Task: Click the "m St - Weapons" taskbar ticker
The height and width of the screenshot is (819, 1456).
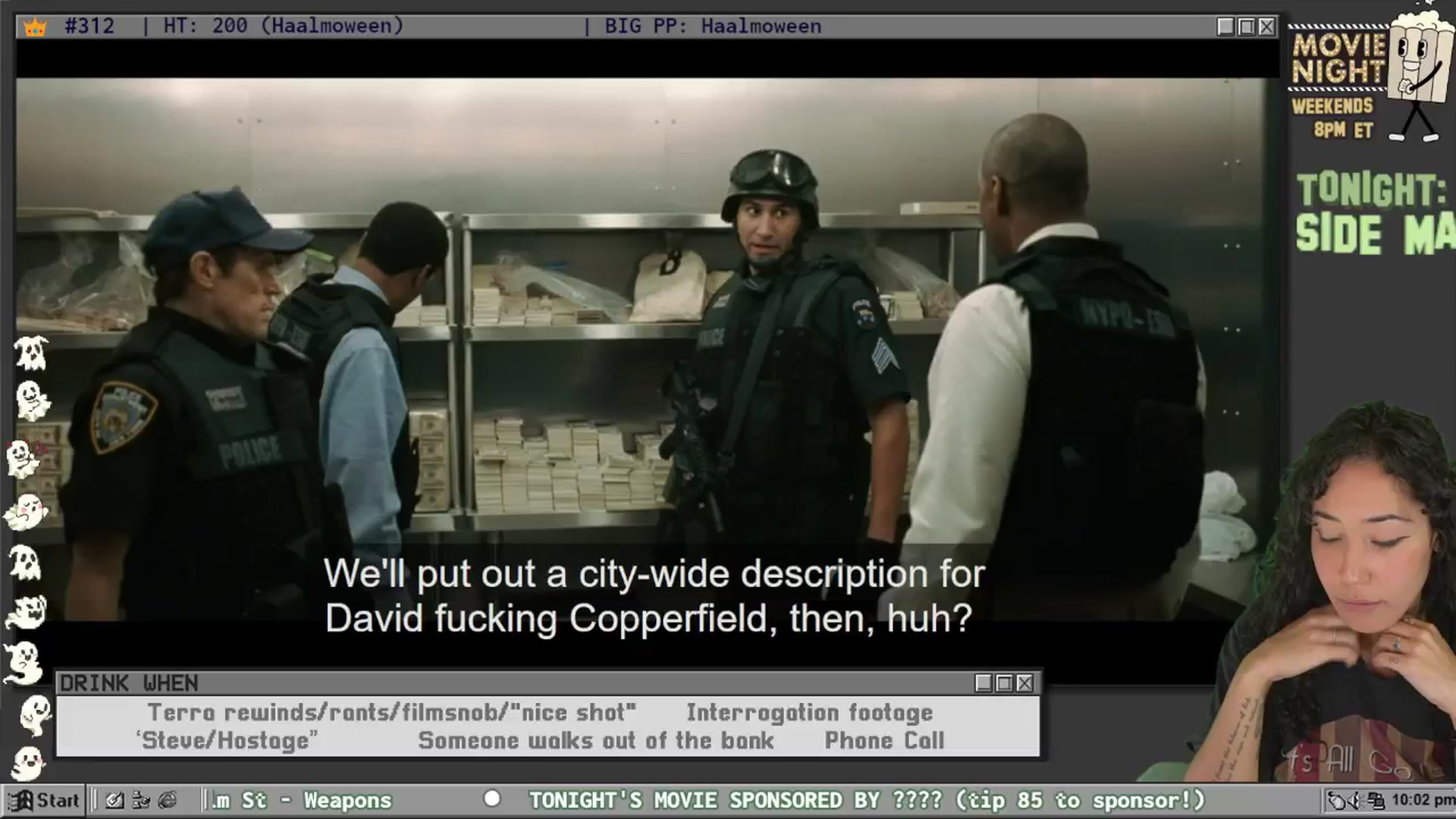Action: [302, 800]
